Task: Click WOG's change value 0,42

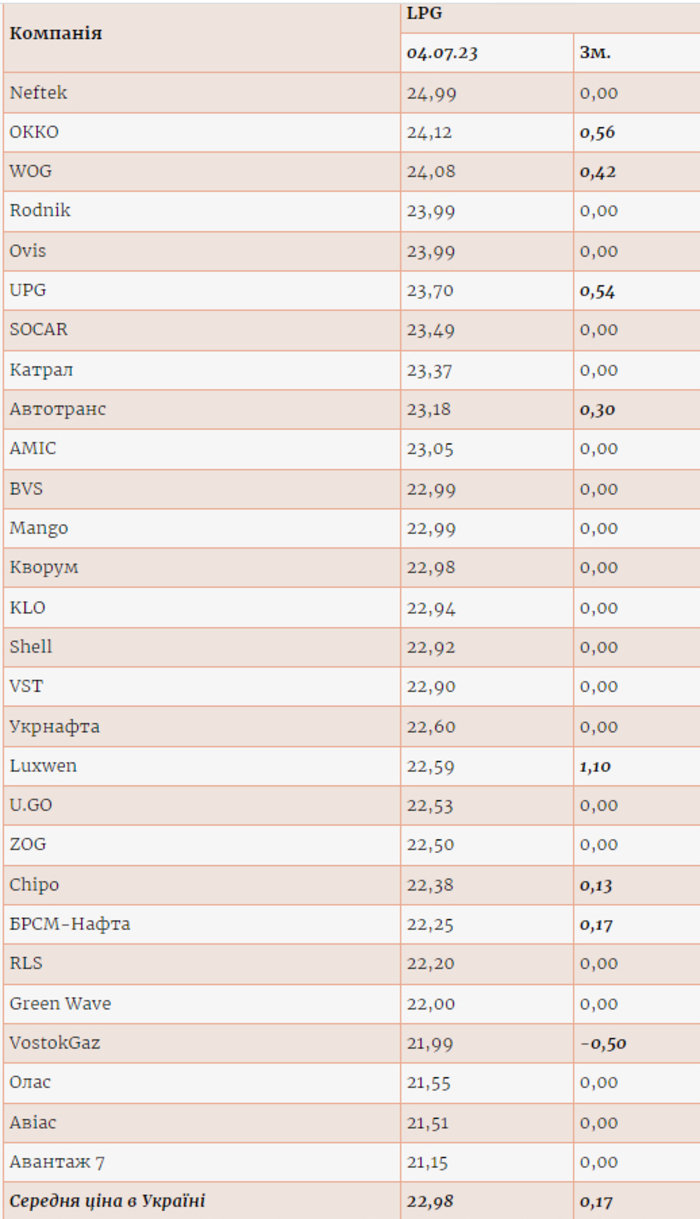Action: [x=598, y=172]
